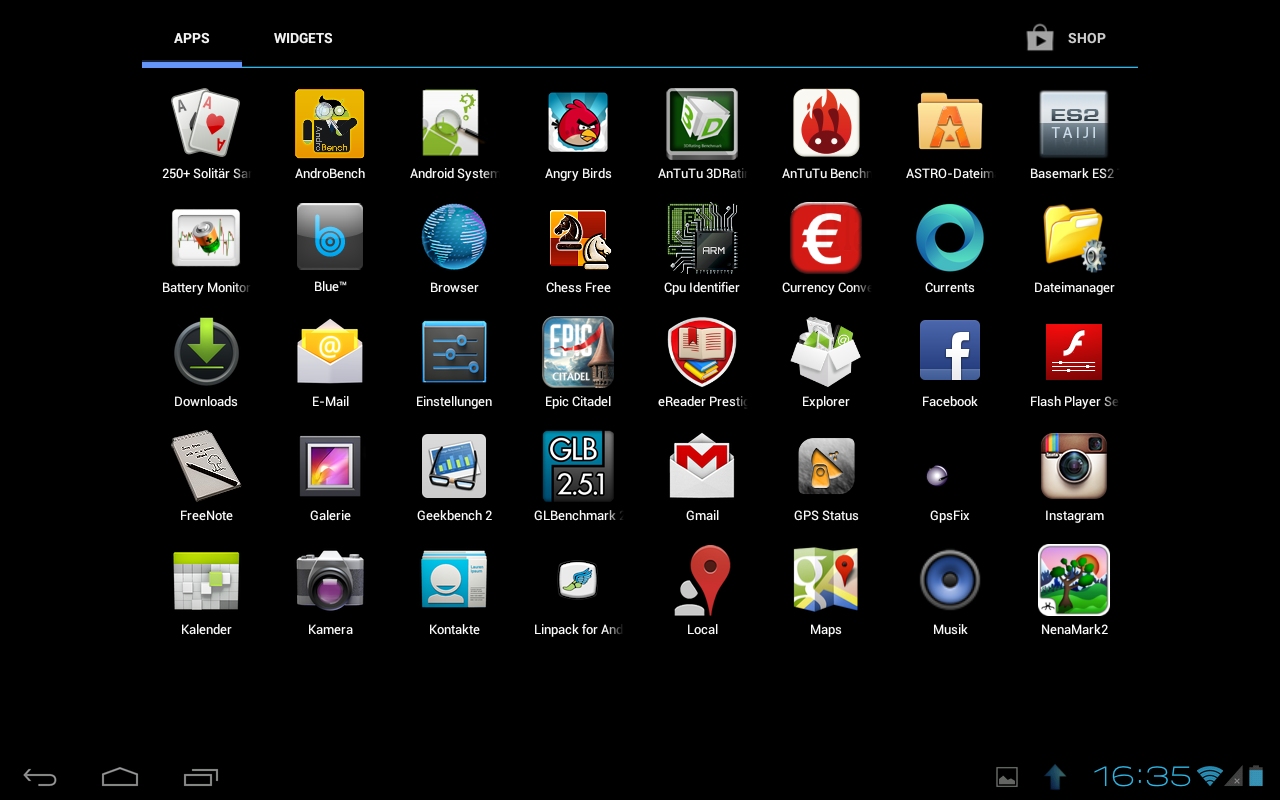The width and height of the screenshot is (1280, 800).
Task: Open GLBenchmark 2.5.1 app
Action: 578,466
